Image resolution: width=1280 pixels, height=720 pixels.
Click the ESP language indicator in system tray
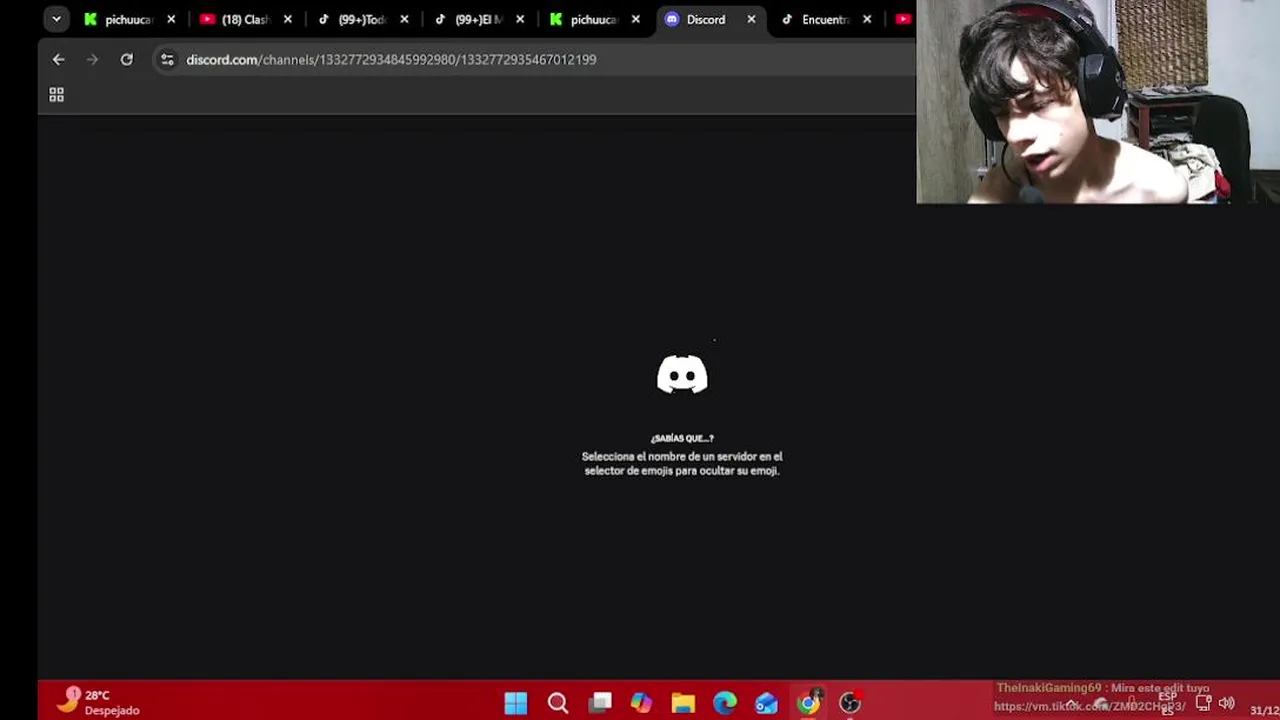coord(1167,703)
